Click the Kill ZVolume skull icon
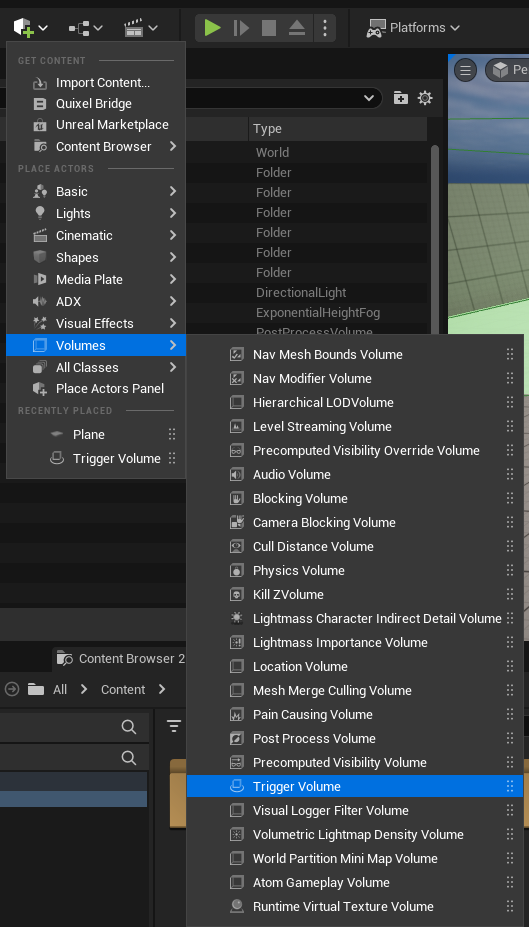Viewport: 529px width, 927px height. pos(236,595)
